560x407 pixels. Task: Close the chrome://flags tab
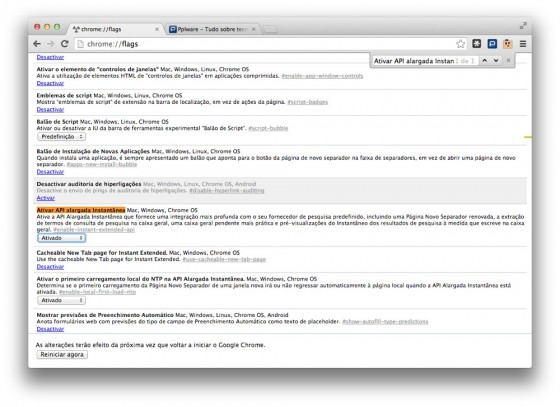tap(157, 29)
